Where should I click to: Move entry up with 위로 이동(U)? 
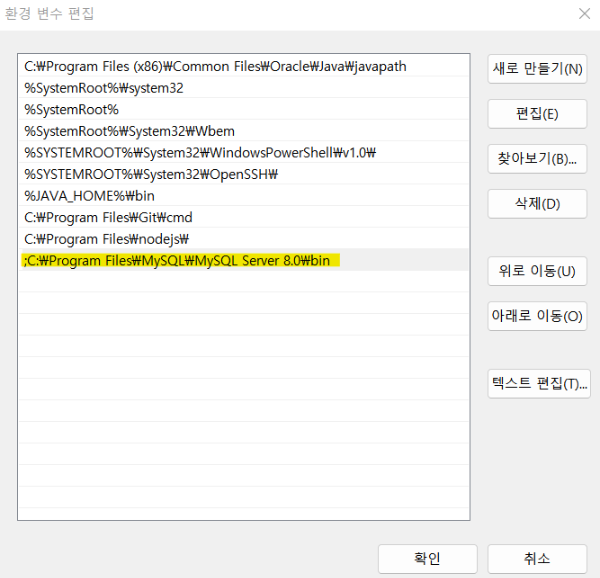tap(537, 271)
